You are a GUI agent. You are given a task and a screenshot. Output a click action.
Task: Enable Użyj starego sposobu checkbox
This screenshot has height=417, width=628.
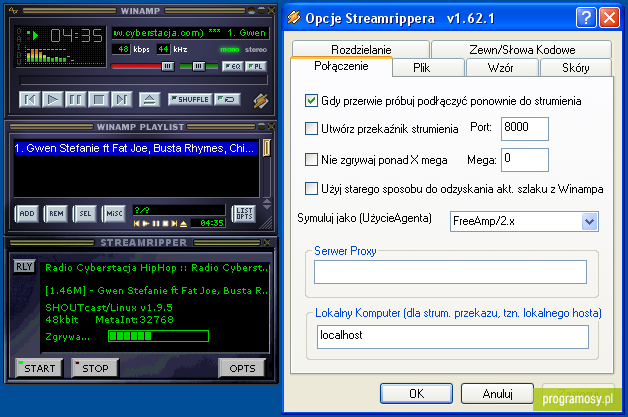click(x=311, y=188)
